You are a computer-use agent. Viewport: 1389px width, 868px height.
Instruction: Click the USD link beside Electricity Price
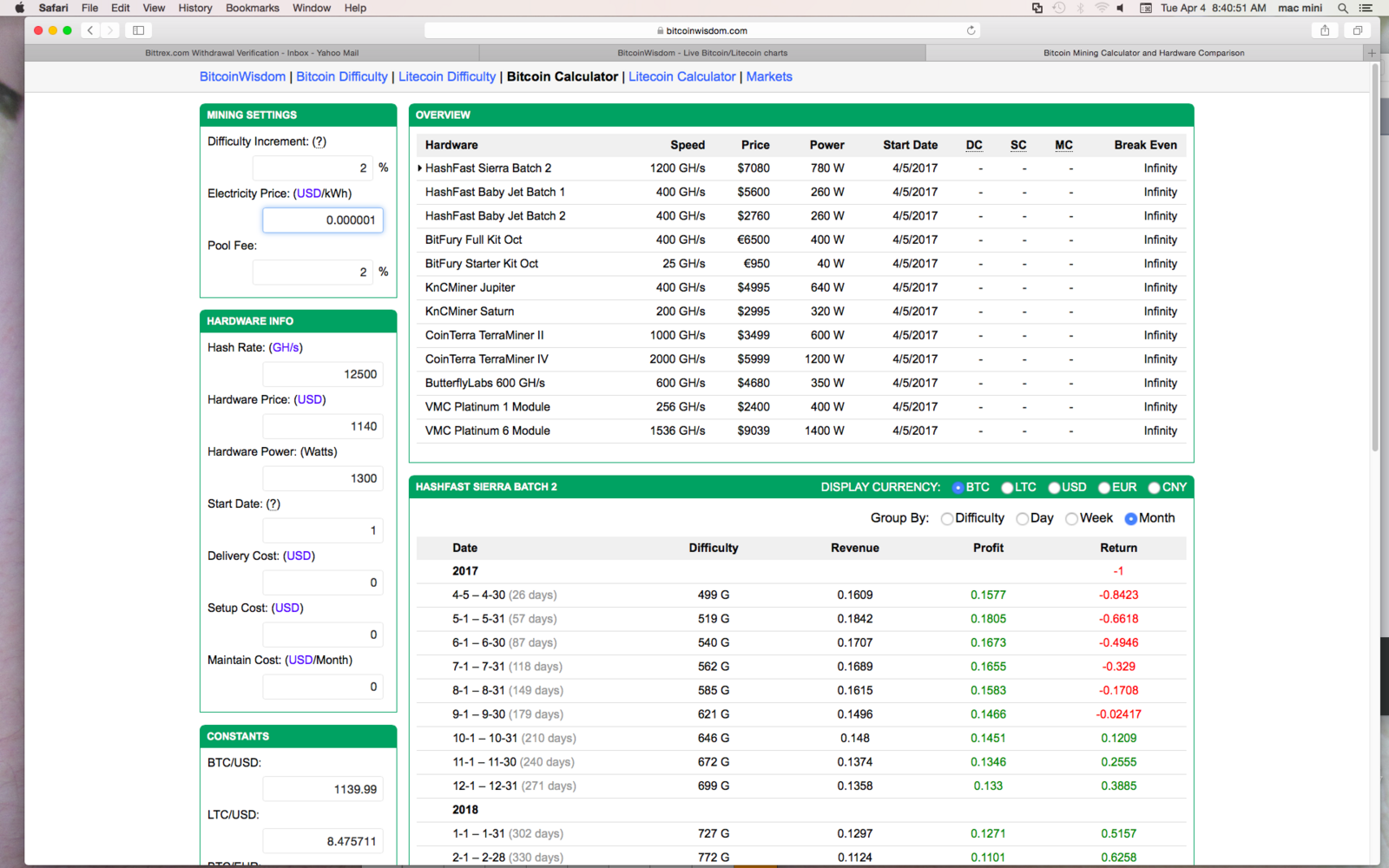point(309,194)
